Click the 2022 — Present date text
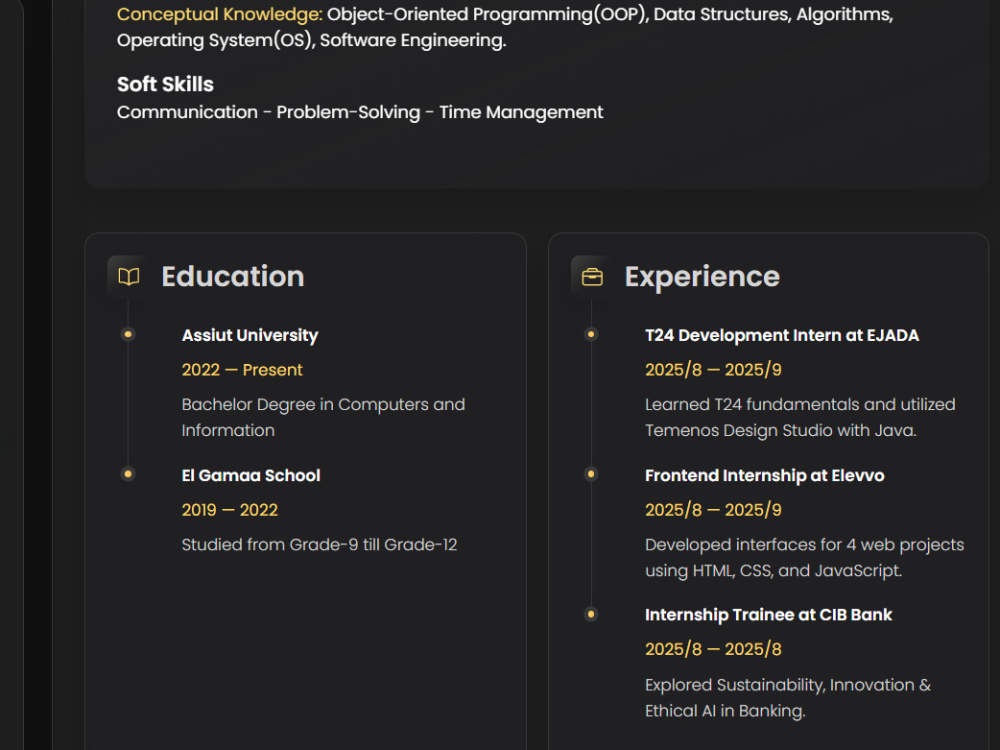This screenshot has height=750, width=1000. click(242, 370)
